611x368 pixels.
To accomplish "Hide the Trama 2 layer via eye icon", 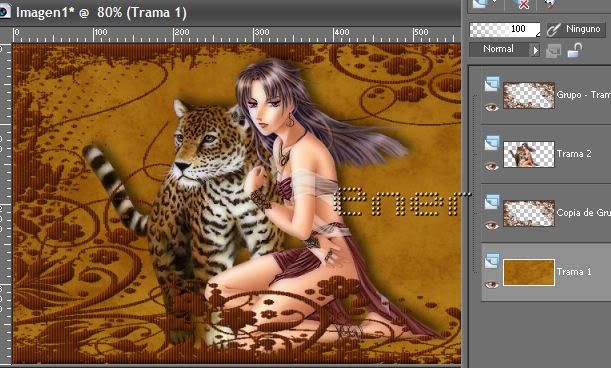I will [491, 166].
